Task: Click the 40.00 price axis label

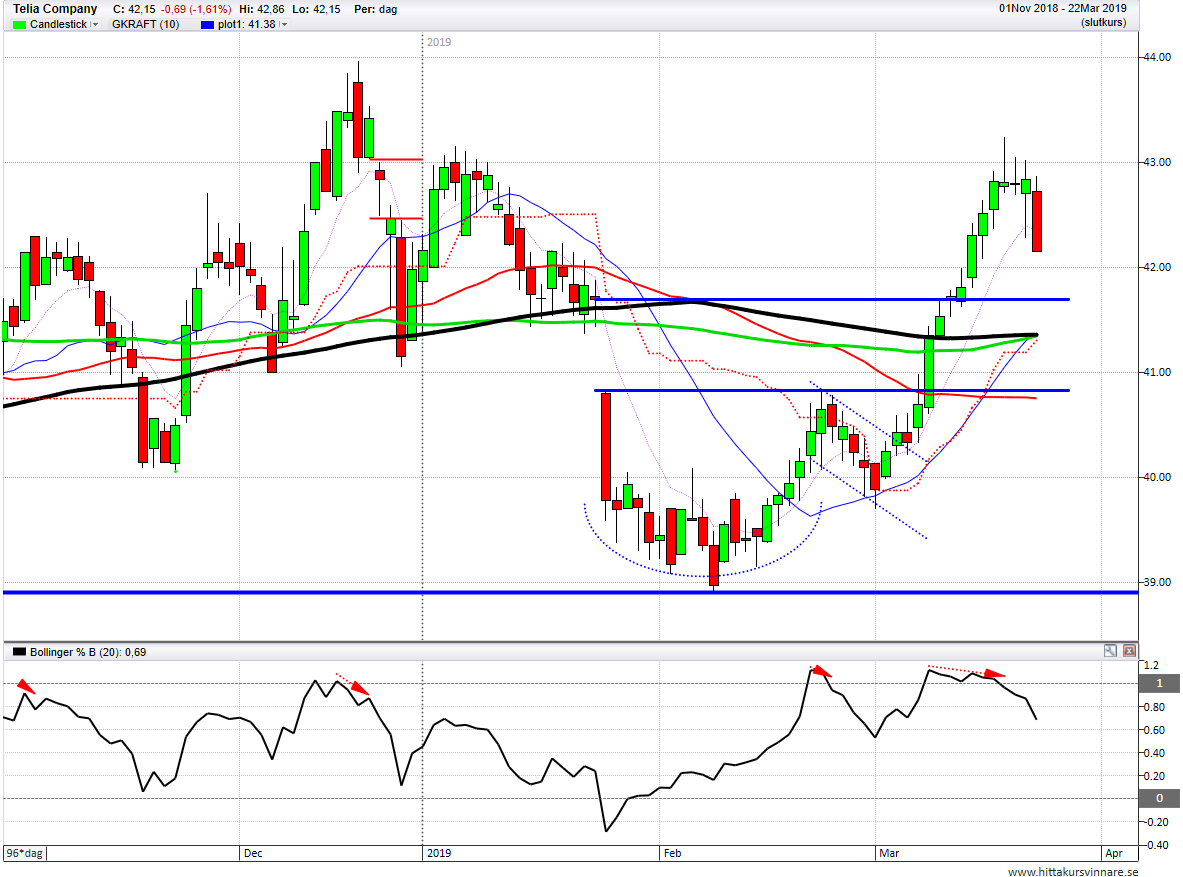Action: point(1157,477)
